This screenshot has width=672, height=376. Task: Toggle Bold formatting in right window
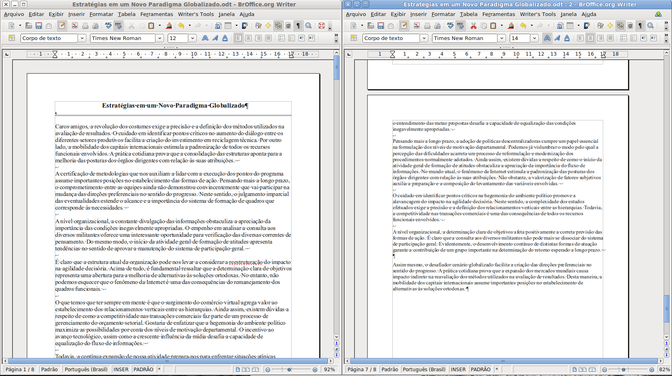(x=547, y=38)
